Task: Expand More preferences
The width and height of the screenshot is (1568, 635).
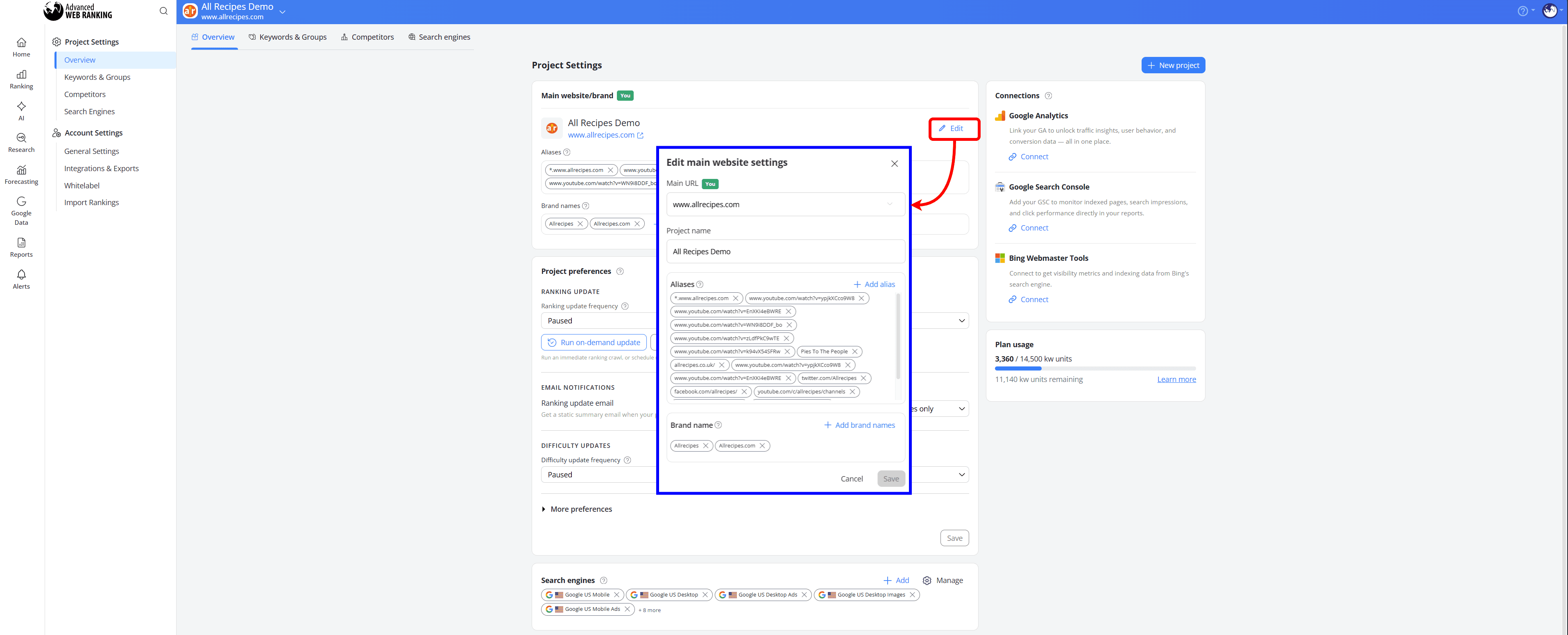Action: coord(576,509)
